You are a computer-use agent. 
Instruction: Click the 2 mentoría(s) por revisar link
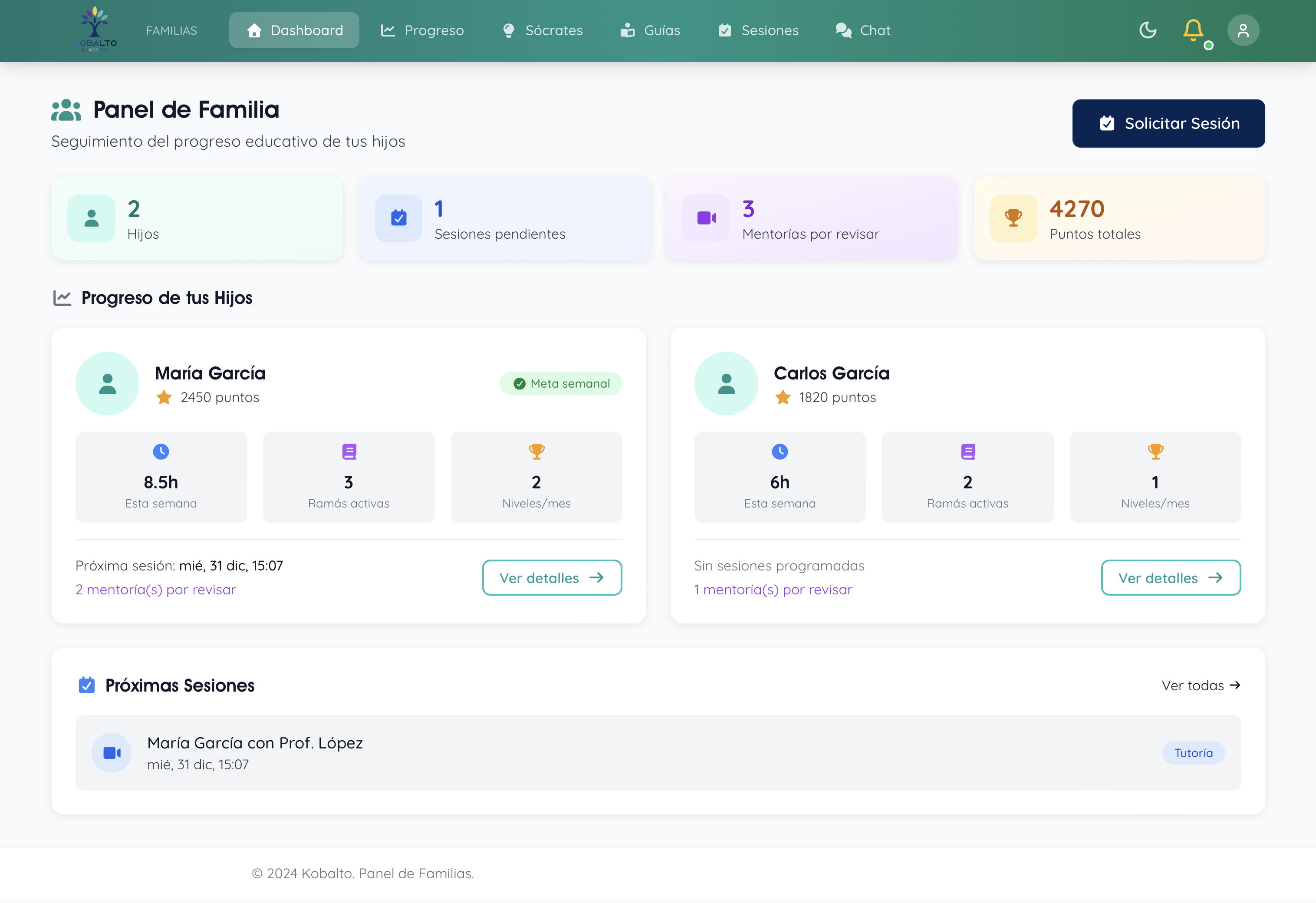[x=156, y=590]
